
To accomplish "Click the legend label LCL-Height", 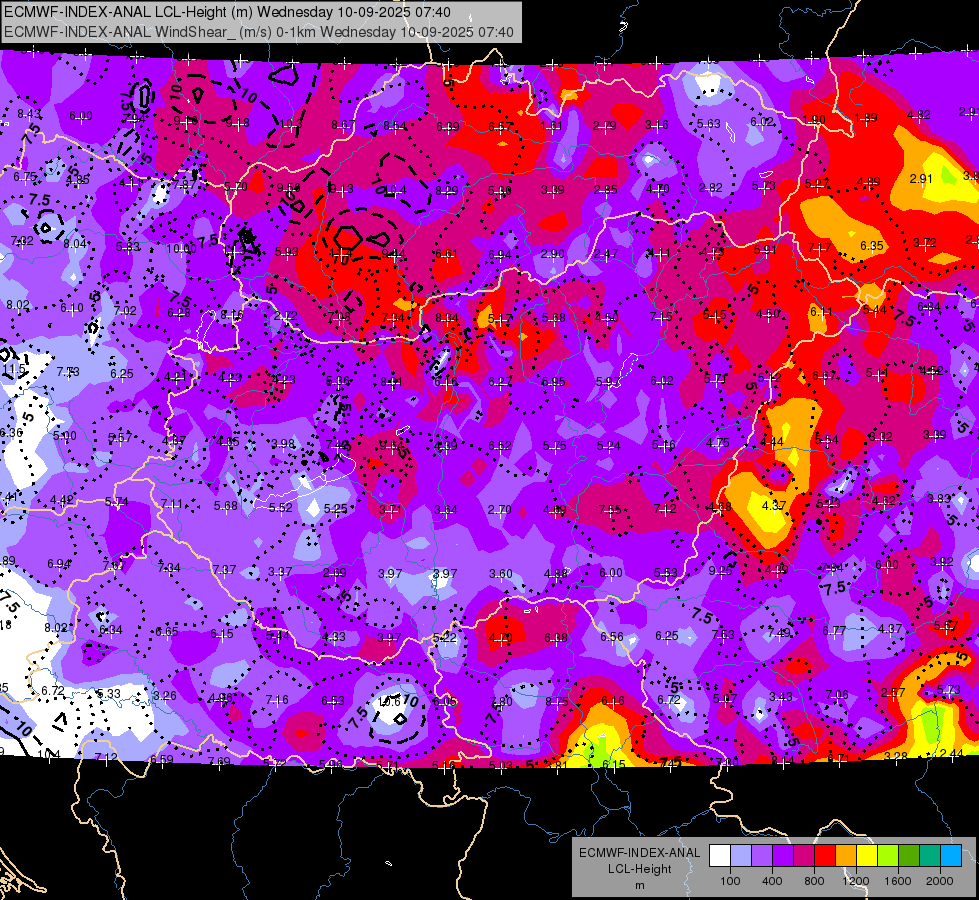I will 639,869.
